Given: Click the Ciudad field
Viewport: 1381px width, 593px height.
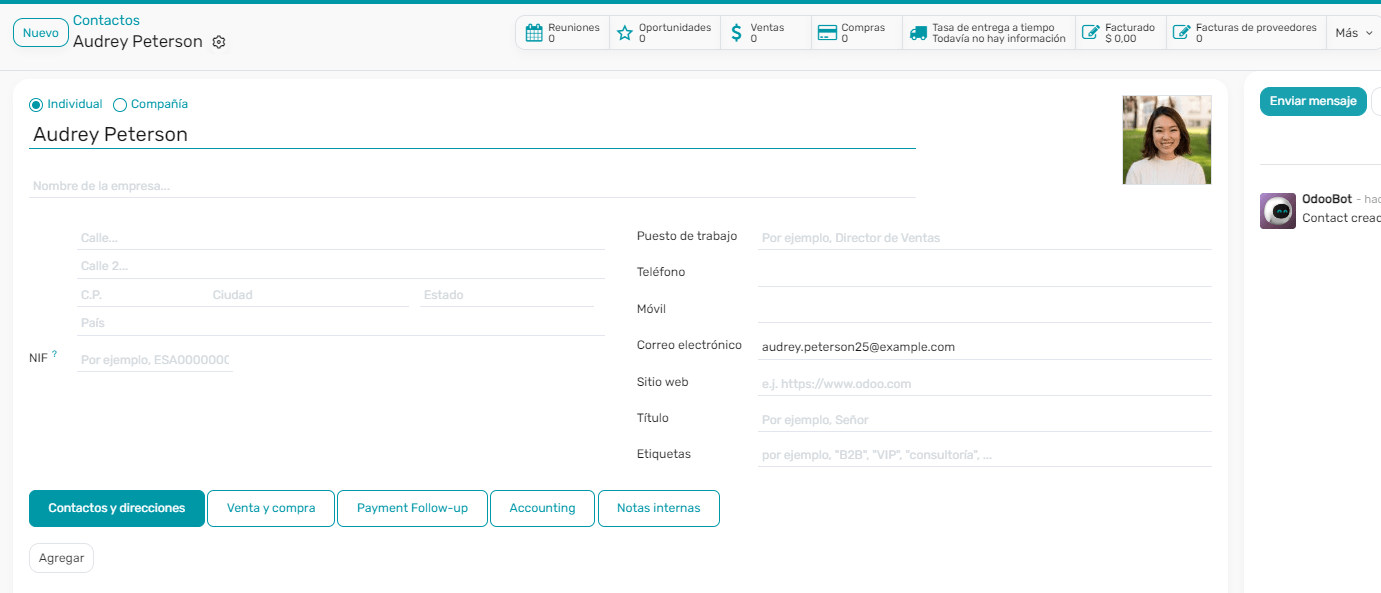Looking at the screenshot, I should pyautogui.click(x=309, y=295).
